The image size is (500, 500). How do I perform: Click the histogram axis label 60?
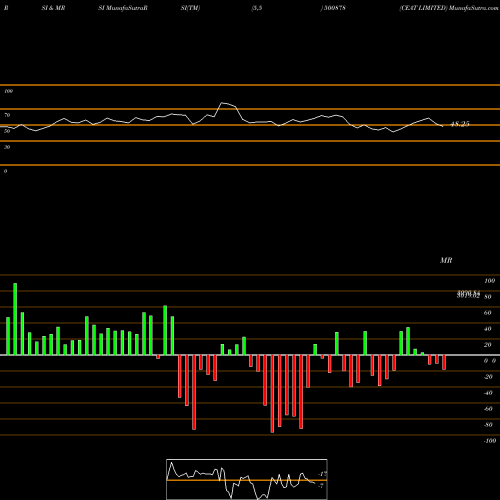coord(488,313)
